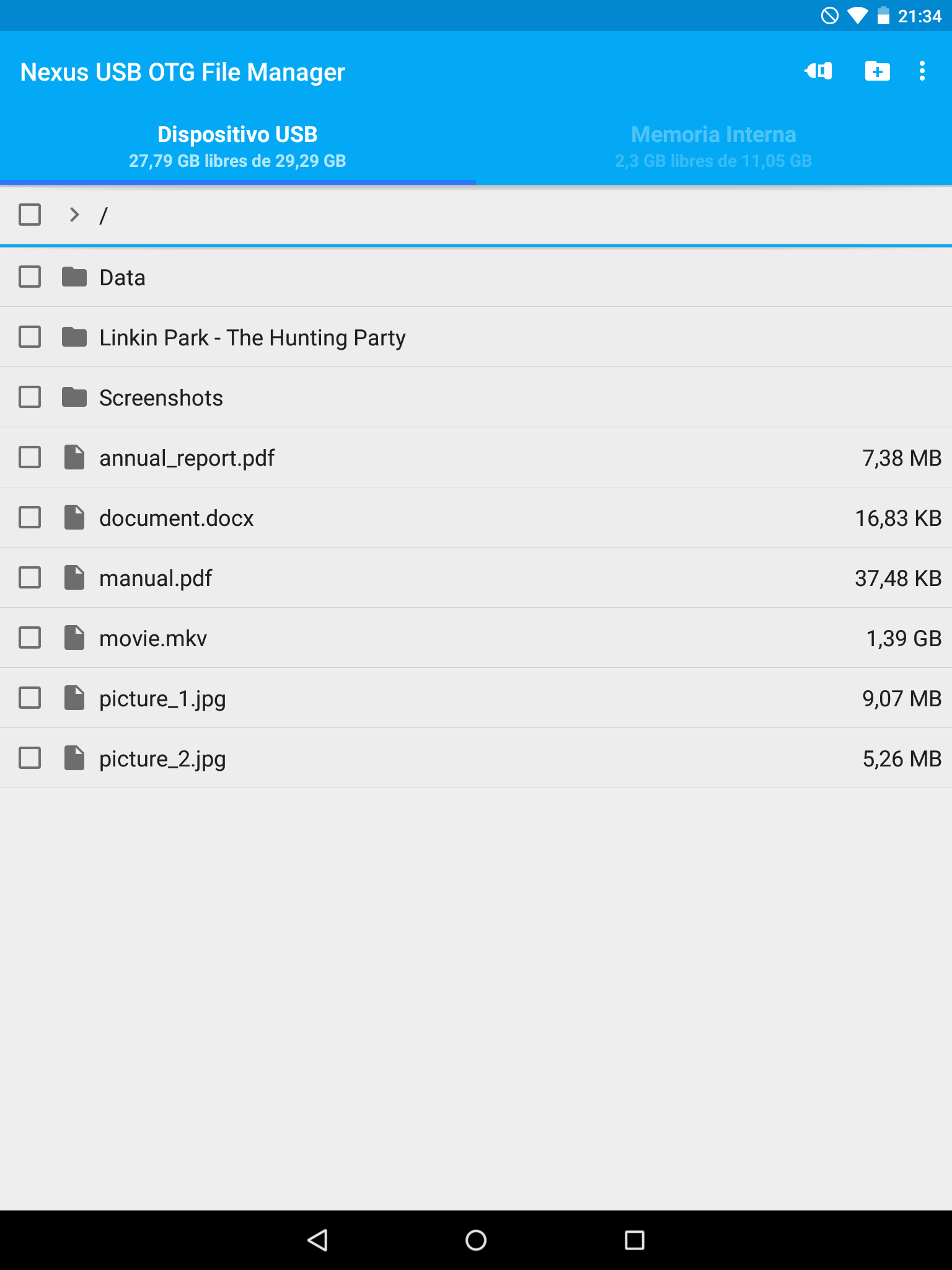
Task: Open file name 'movie.mkv'
Action: (x=153, y=639)
